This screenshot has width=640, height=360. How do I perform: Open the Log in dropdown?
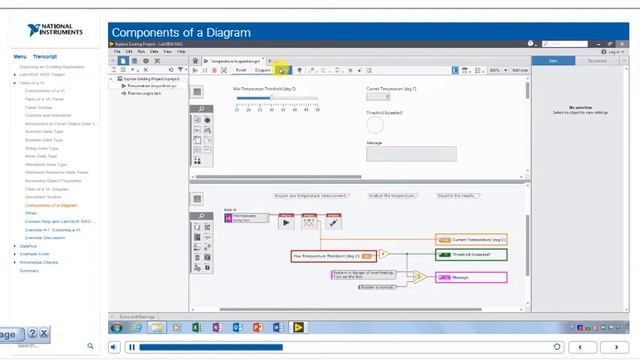613,52
